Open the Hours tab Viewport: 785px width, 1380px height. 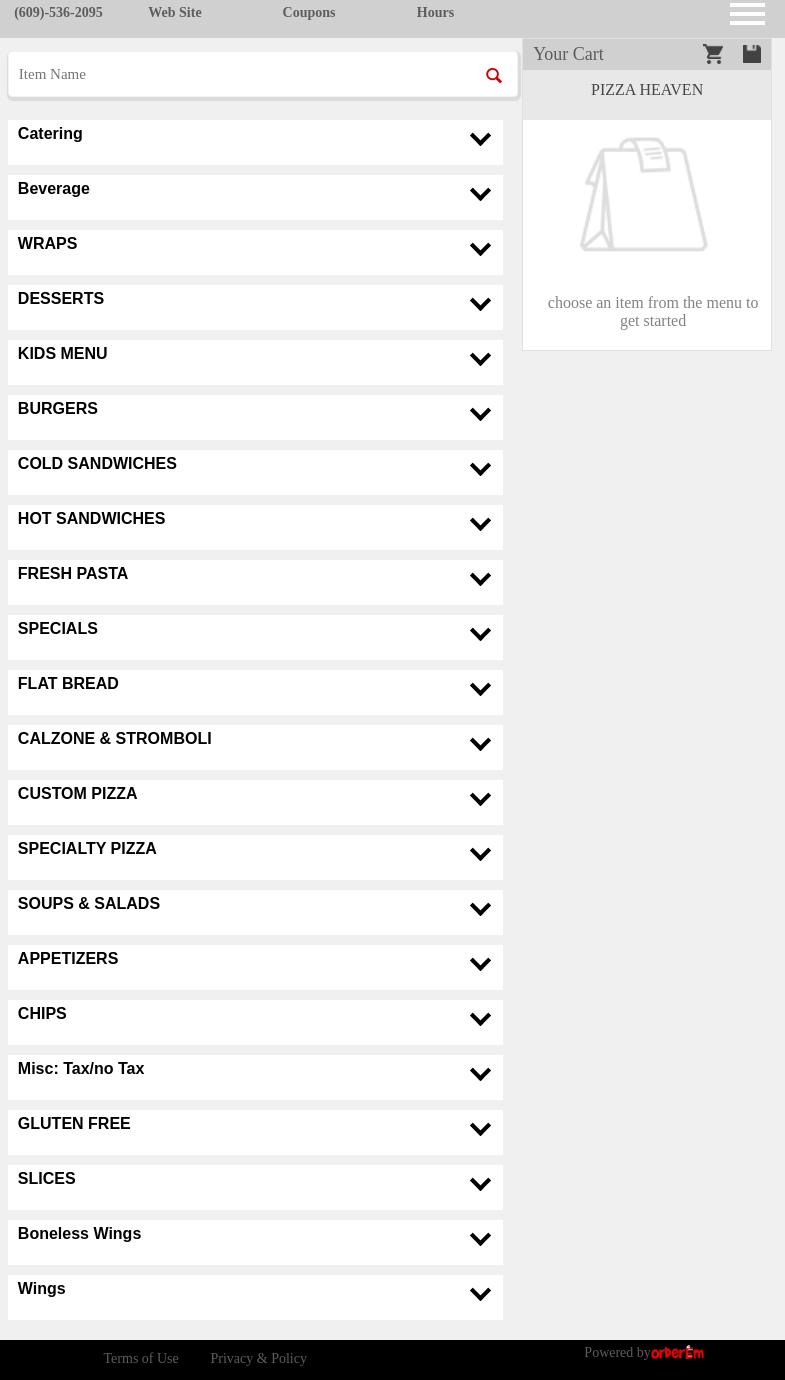tap(435, 13)
